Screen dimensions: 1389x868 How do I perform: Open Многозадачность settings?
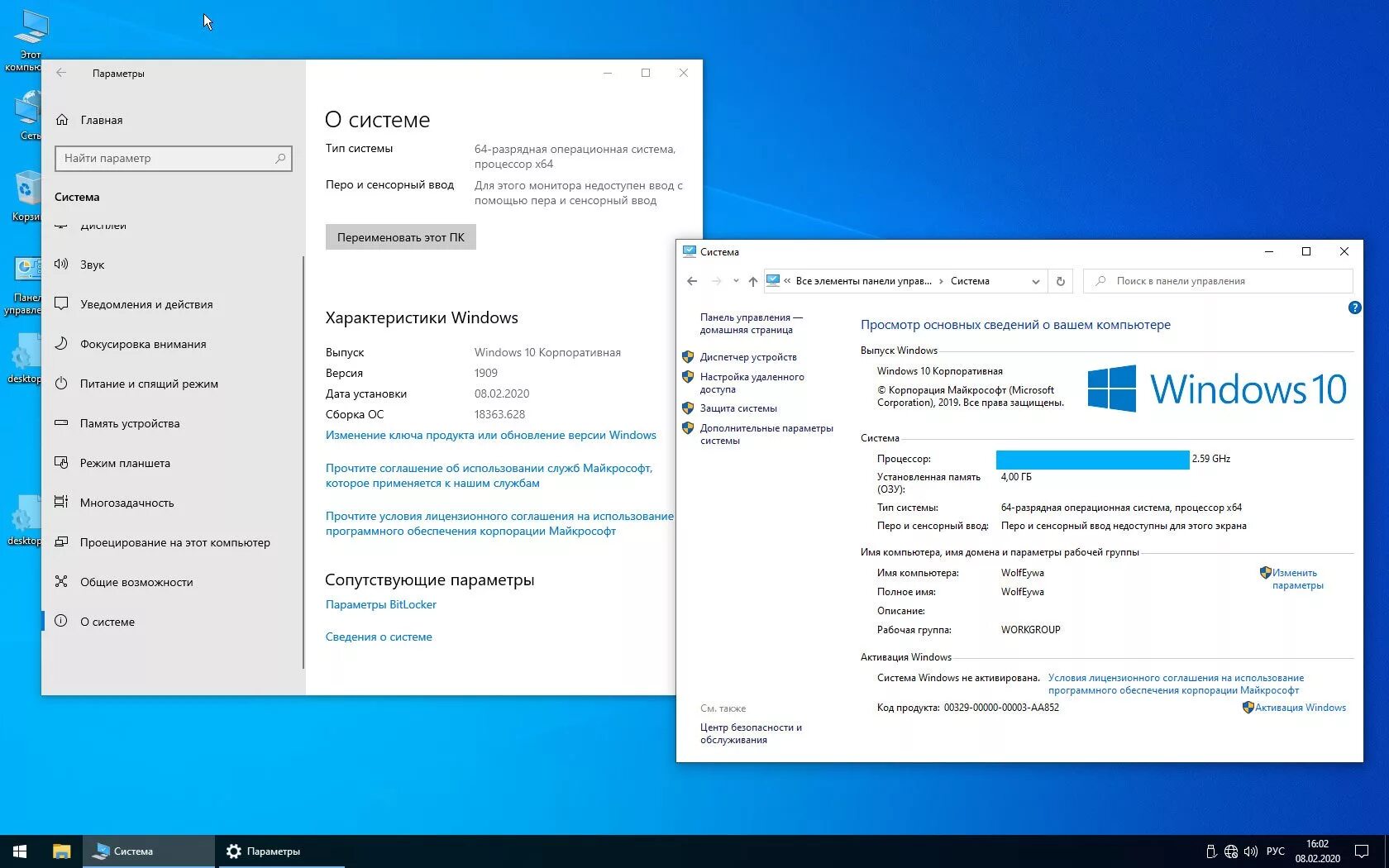pos(127,503)
